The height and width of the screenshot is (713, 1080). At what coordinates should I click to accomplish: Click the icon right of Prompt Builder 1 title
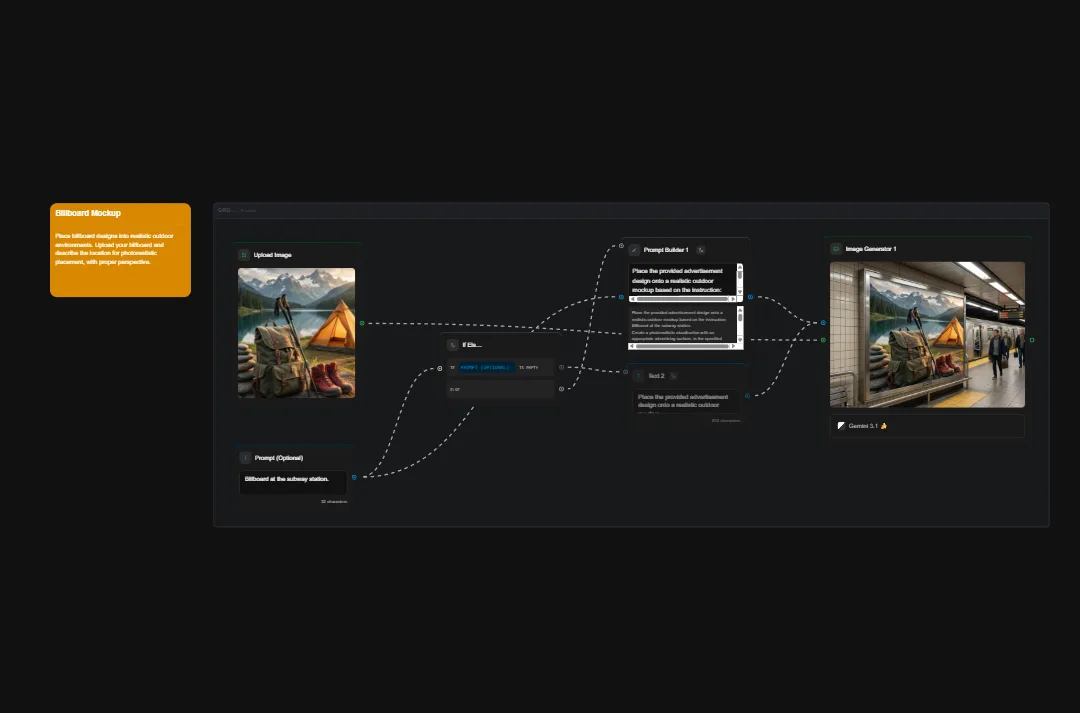(x=701, y=250)
